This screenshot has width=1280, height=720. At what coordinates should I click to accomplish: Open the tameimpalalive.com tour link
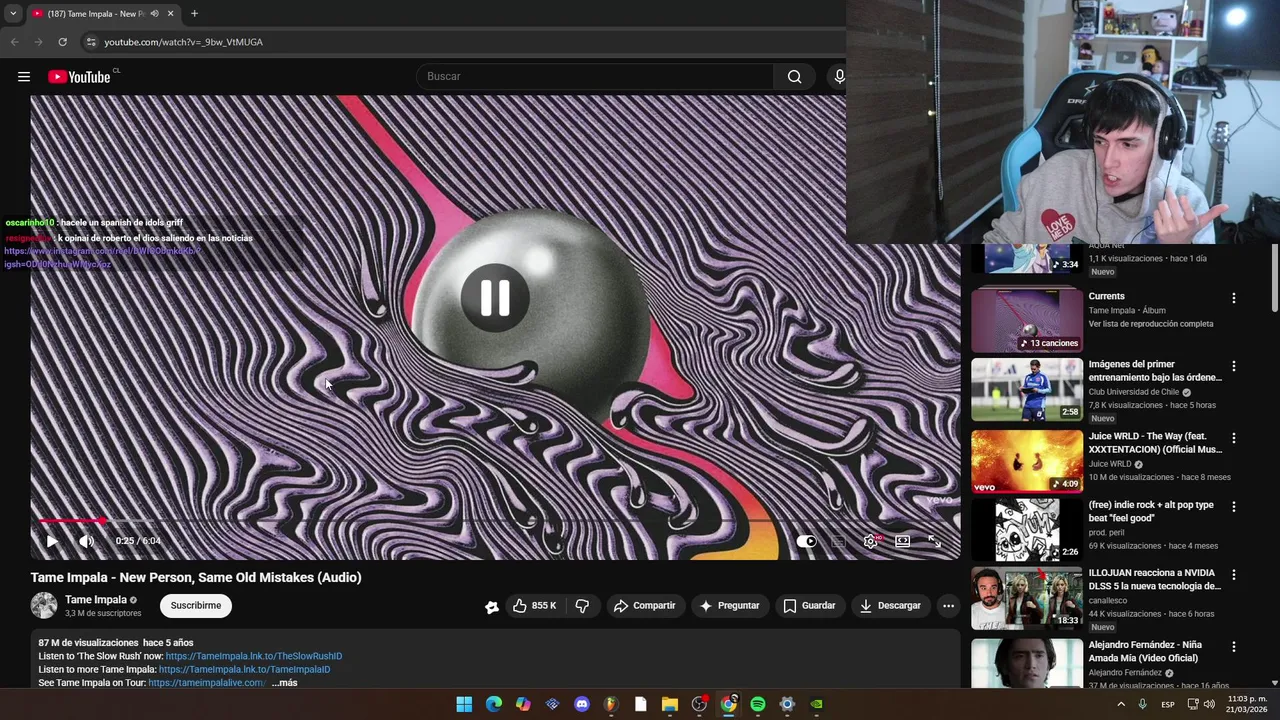pyautogui.click(x=207, y=682)
